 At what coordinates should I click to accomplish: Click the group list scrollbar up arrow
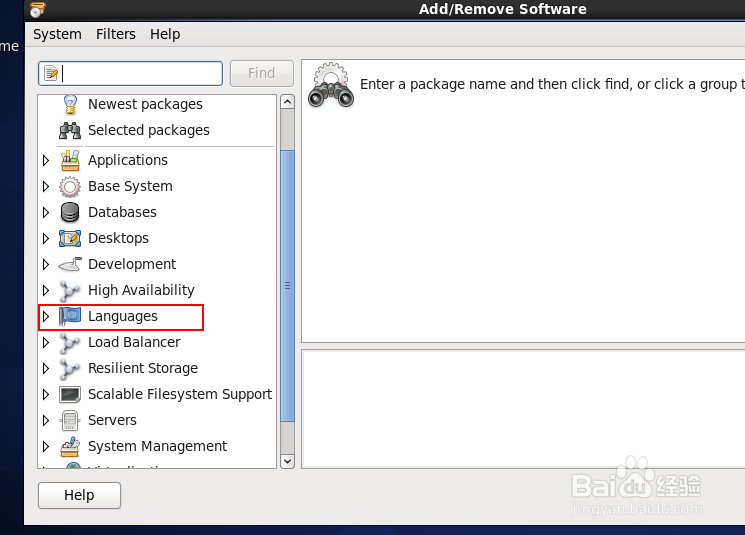point(287,102)
